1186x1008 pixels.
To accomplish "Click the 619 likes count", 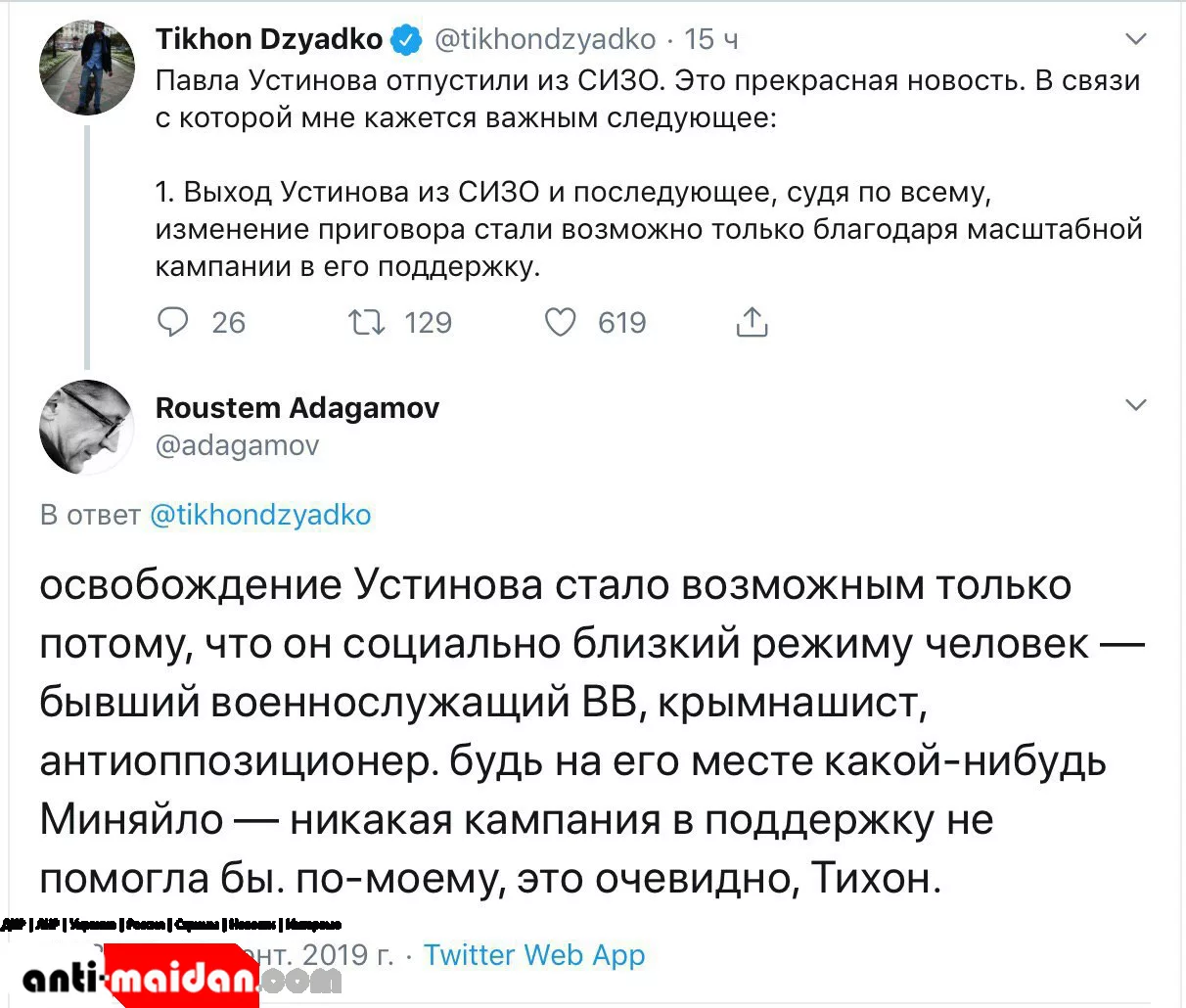I will tap(622, 323).
